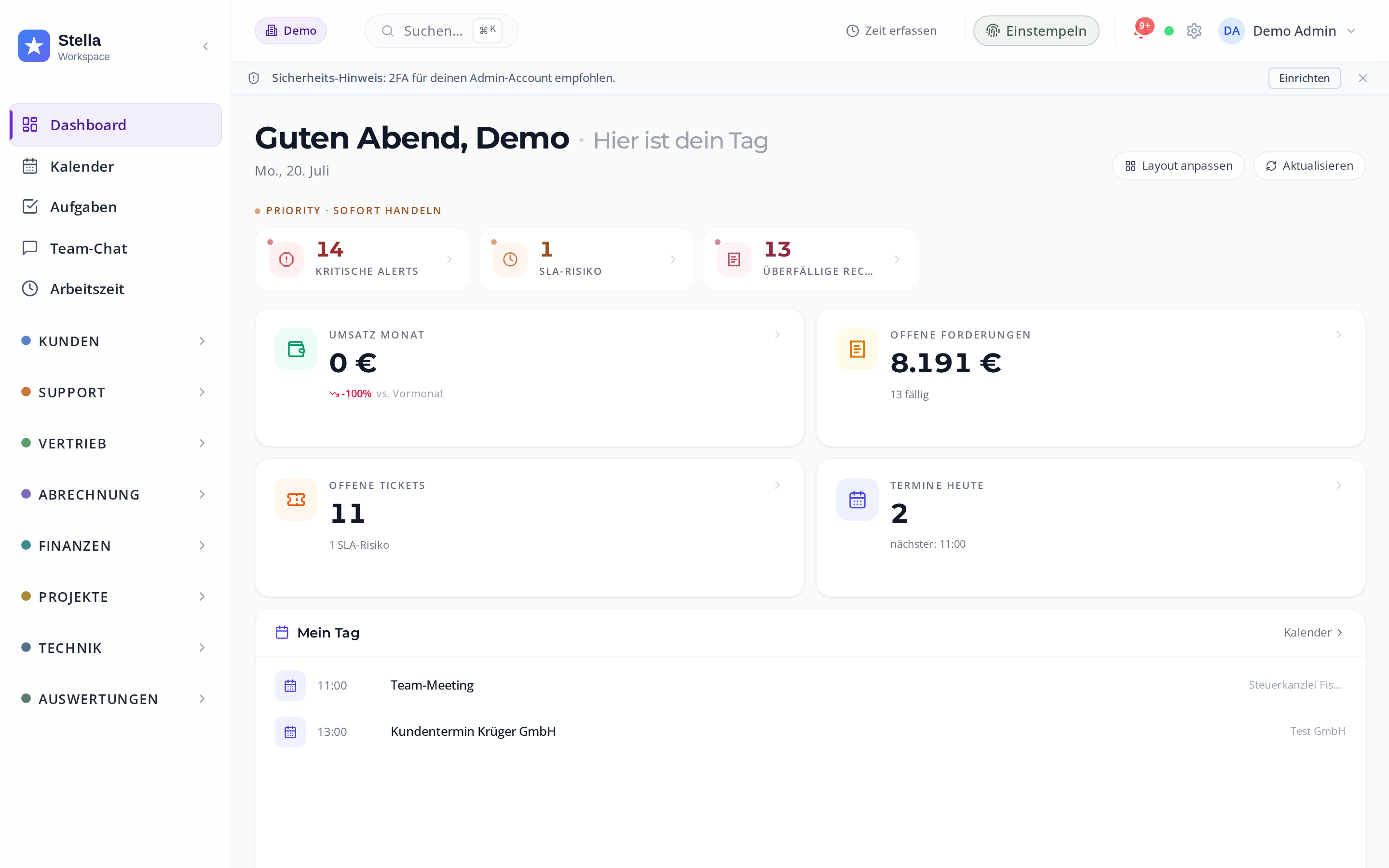The width and height of the screenshot is (1389, 868).
Task: Open the 14 Kritische Alerts card
Action: pyautogui.click(x=362, y=259)
